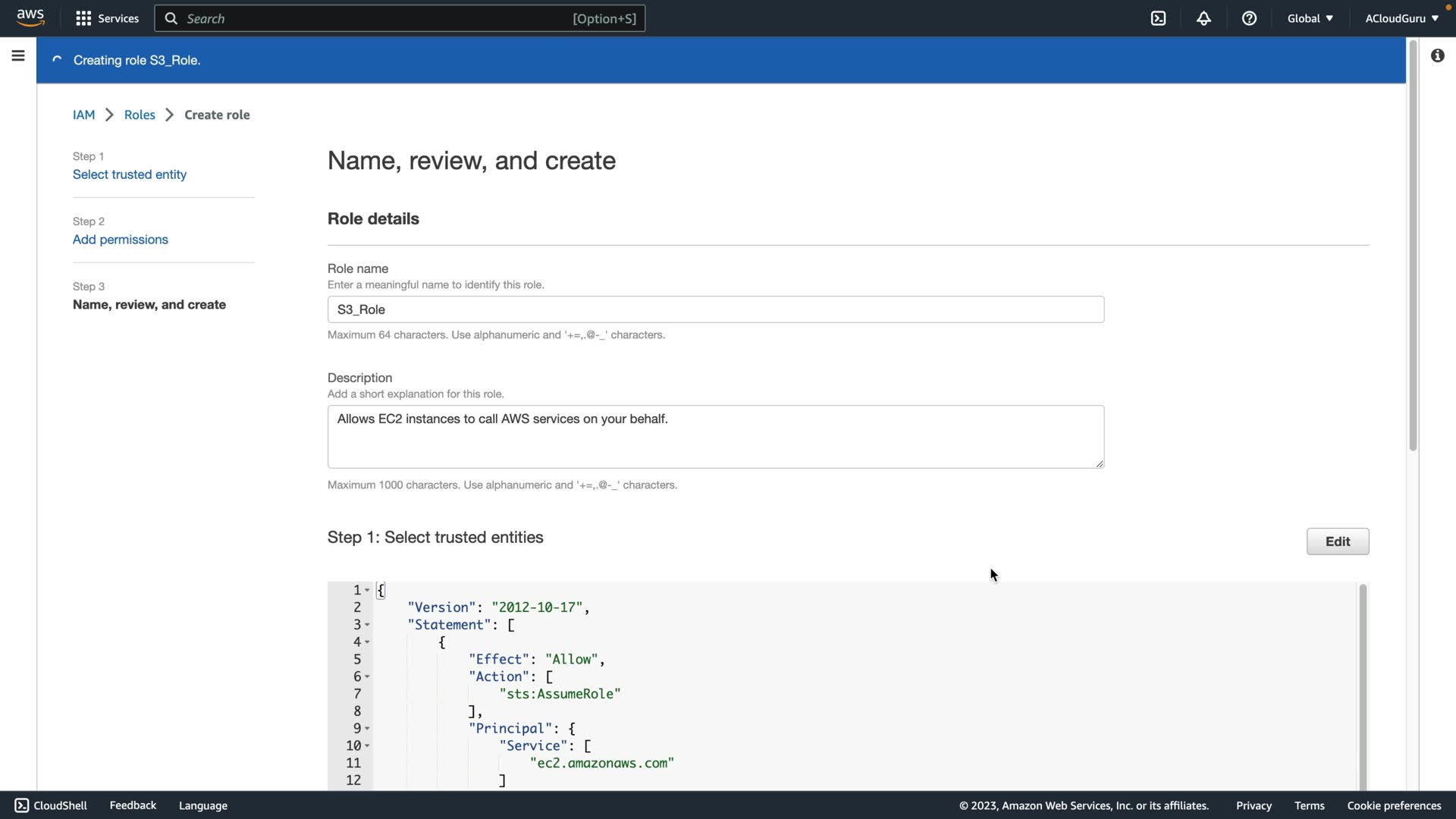1456x819 pixels.
Task: Go to Step 2 Add permissions
Action: click(x=121, y=240)
